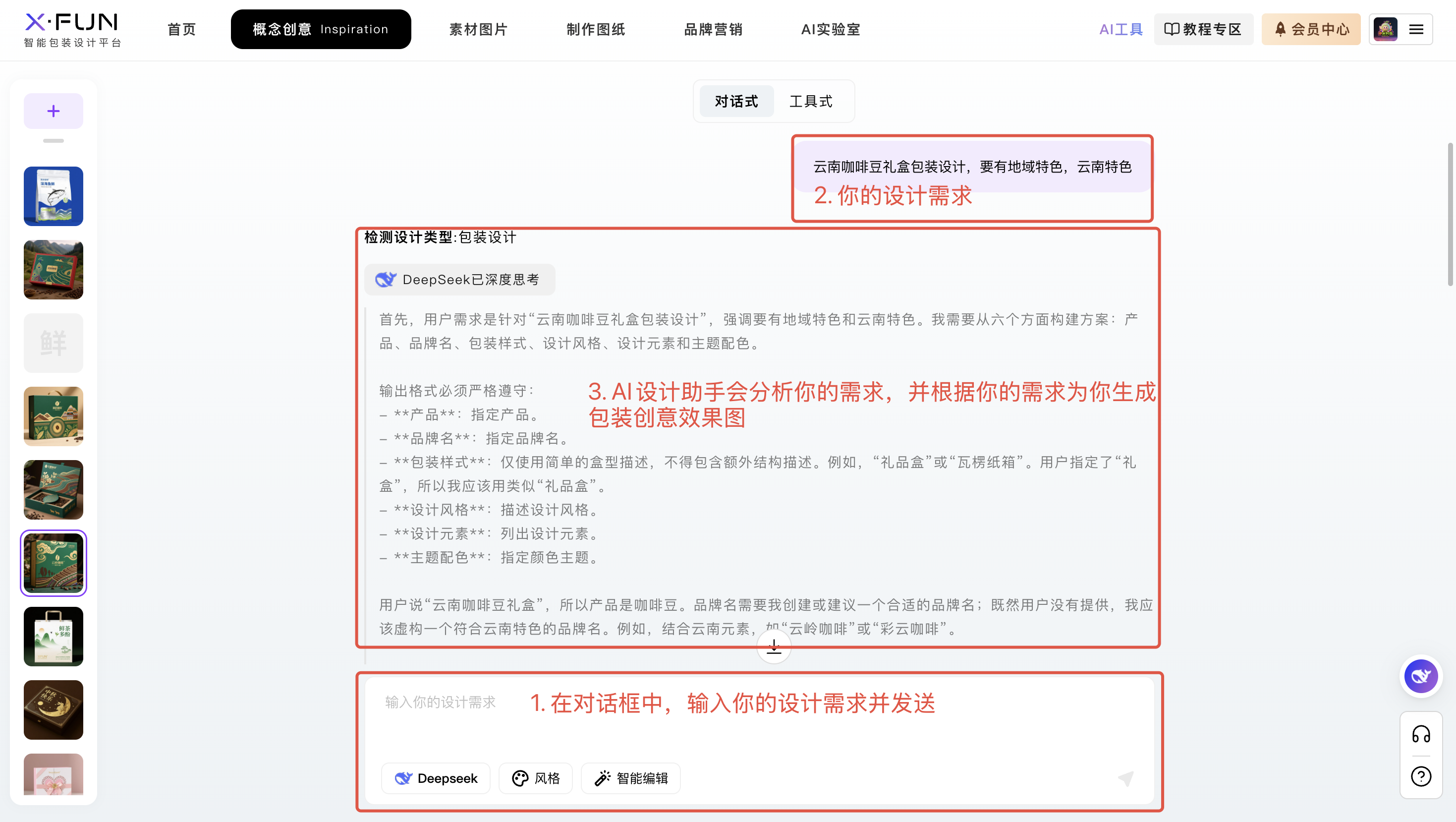The width and height of the screenshot is (1456, 822).
Task: Click the page vertical scrollbar
Action: point(1451,215)
